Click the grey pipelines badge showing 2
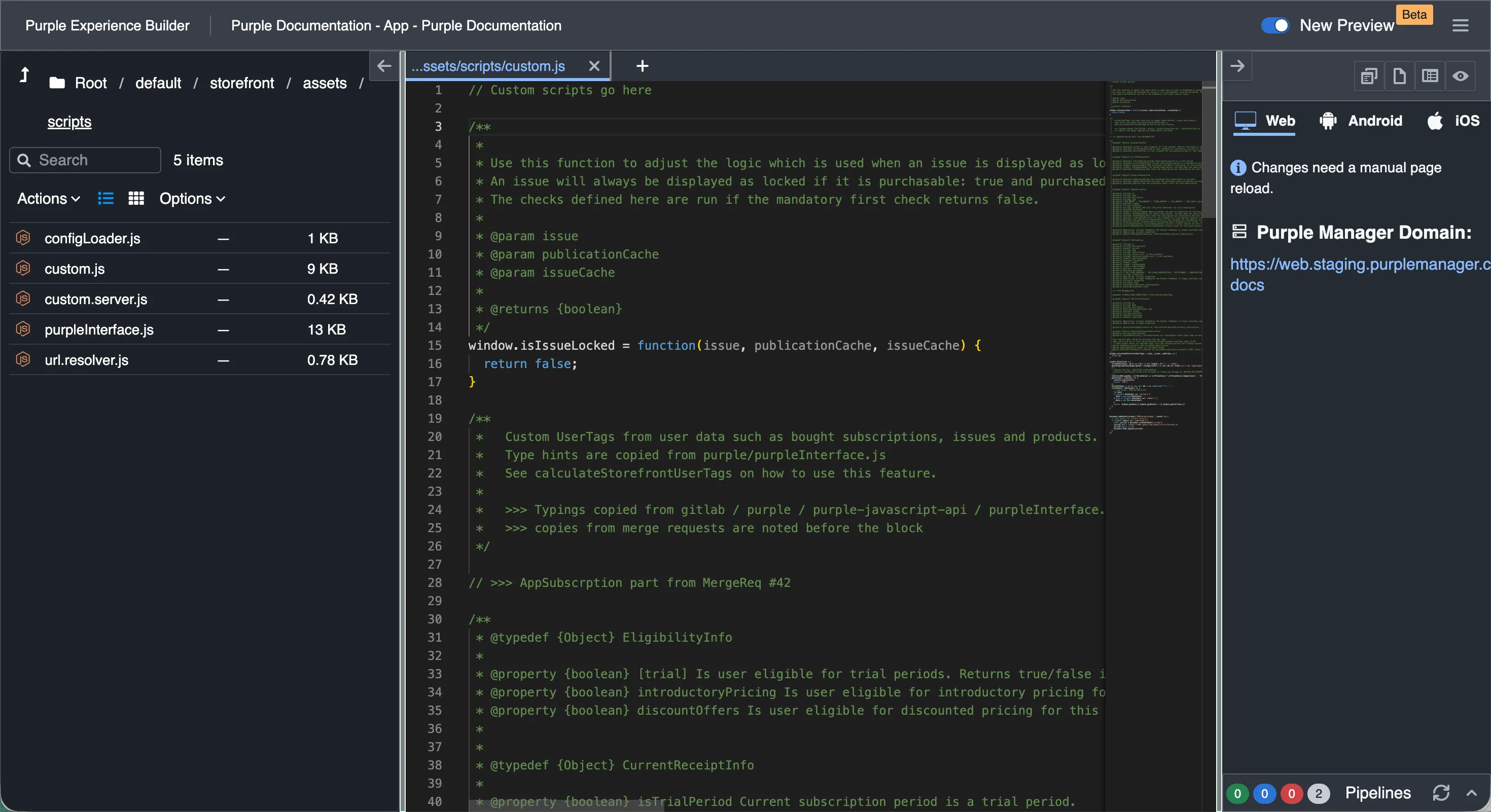The width and height of the screenshot is (1491, 812). pos(1319,793)
